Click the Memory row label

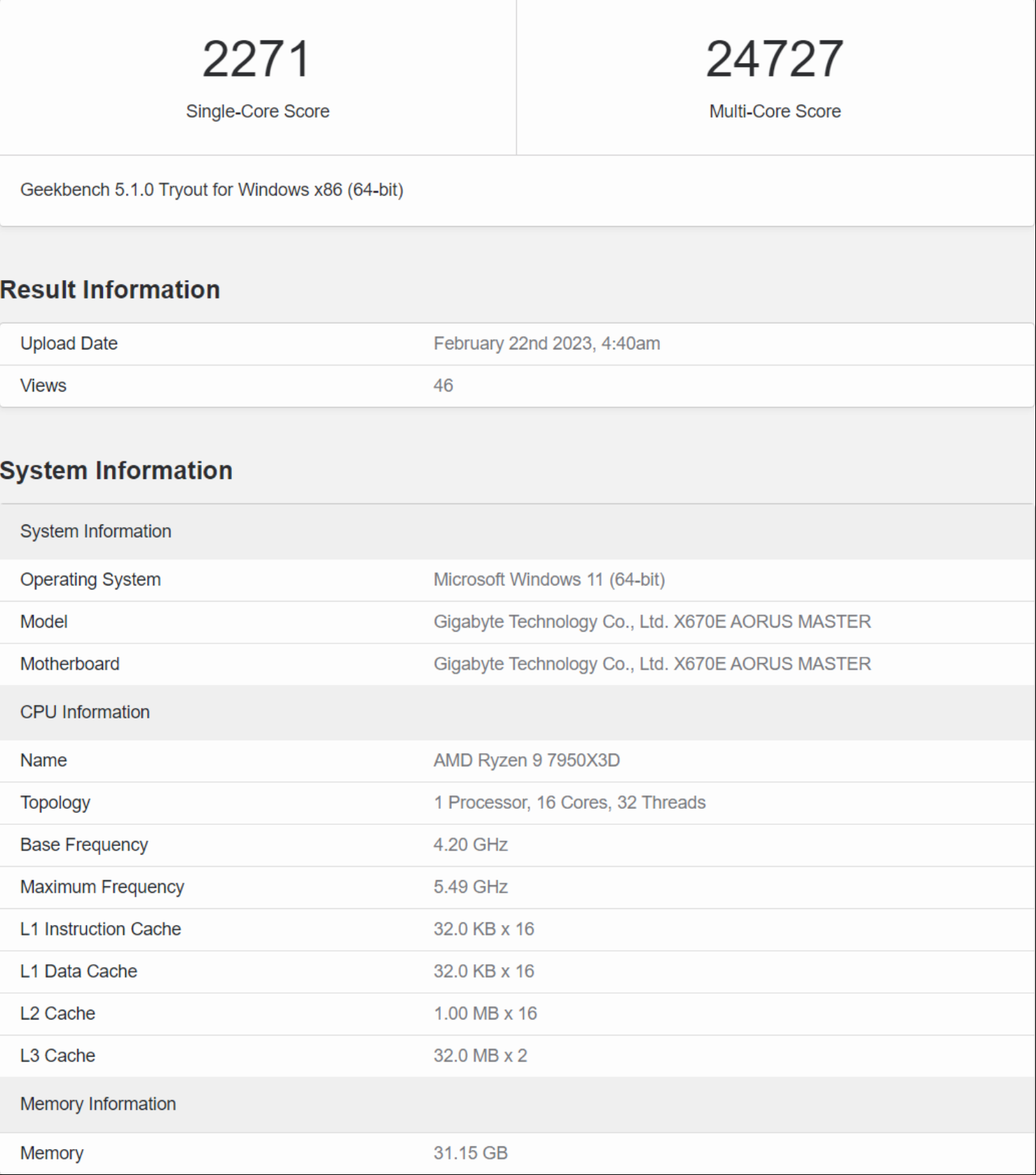coord(52,1153)
